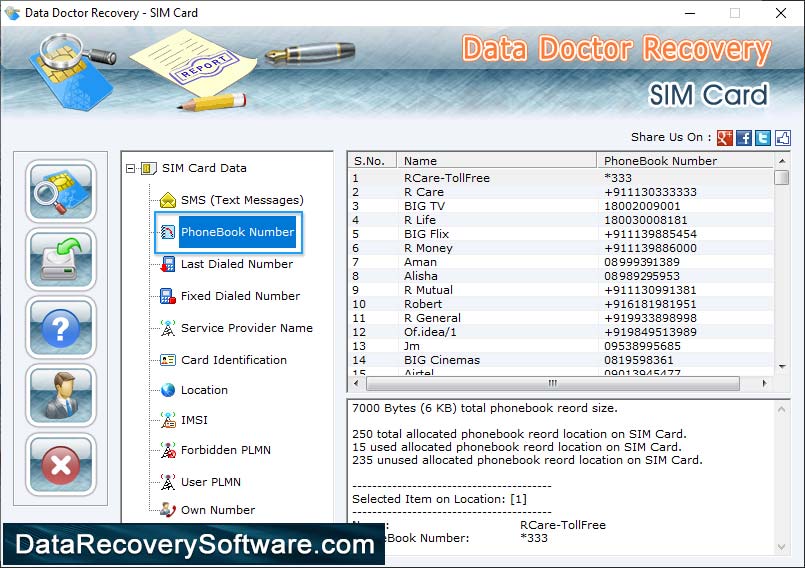805x568 pixels.
Task: Click table vertical scrollbar up arrow
Action: coord(782,161)
